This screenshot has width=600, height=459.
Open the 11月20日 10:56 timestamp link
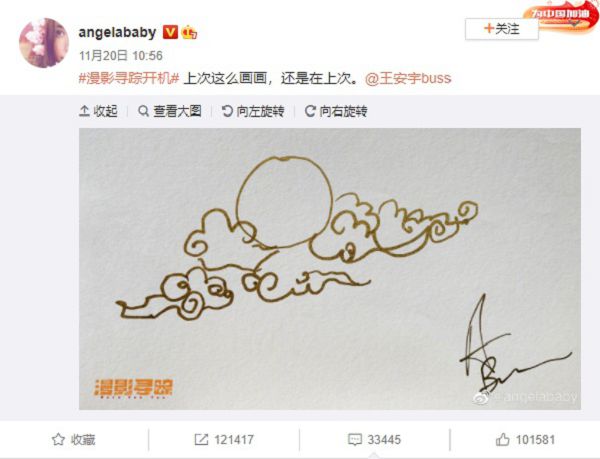(121, 56)
